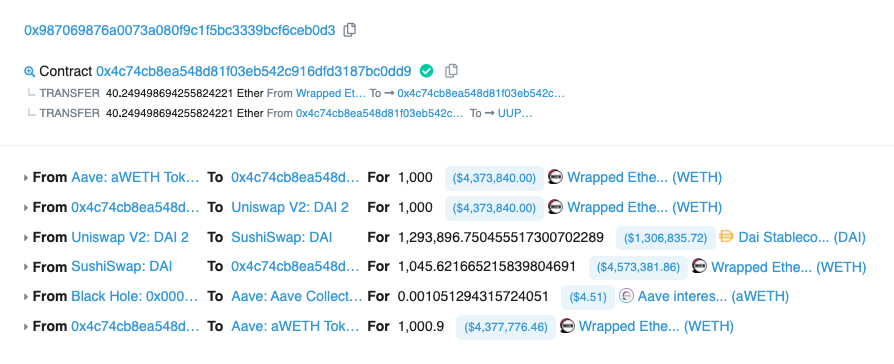Screen dimensions: 894x364
Task: Click the magnifier icon before Contract
Action: coord(30,72)
